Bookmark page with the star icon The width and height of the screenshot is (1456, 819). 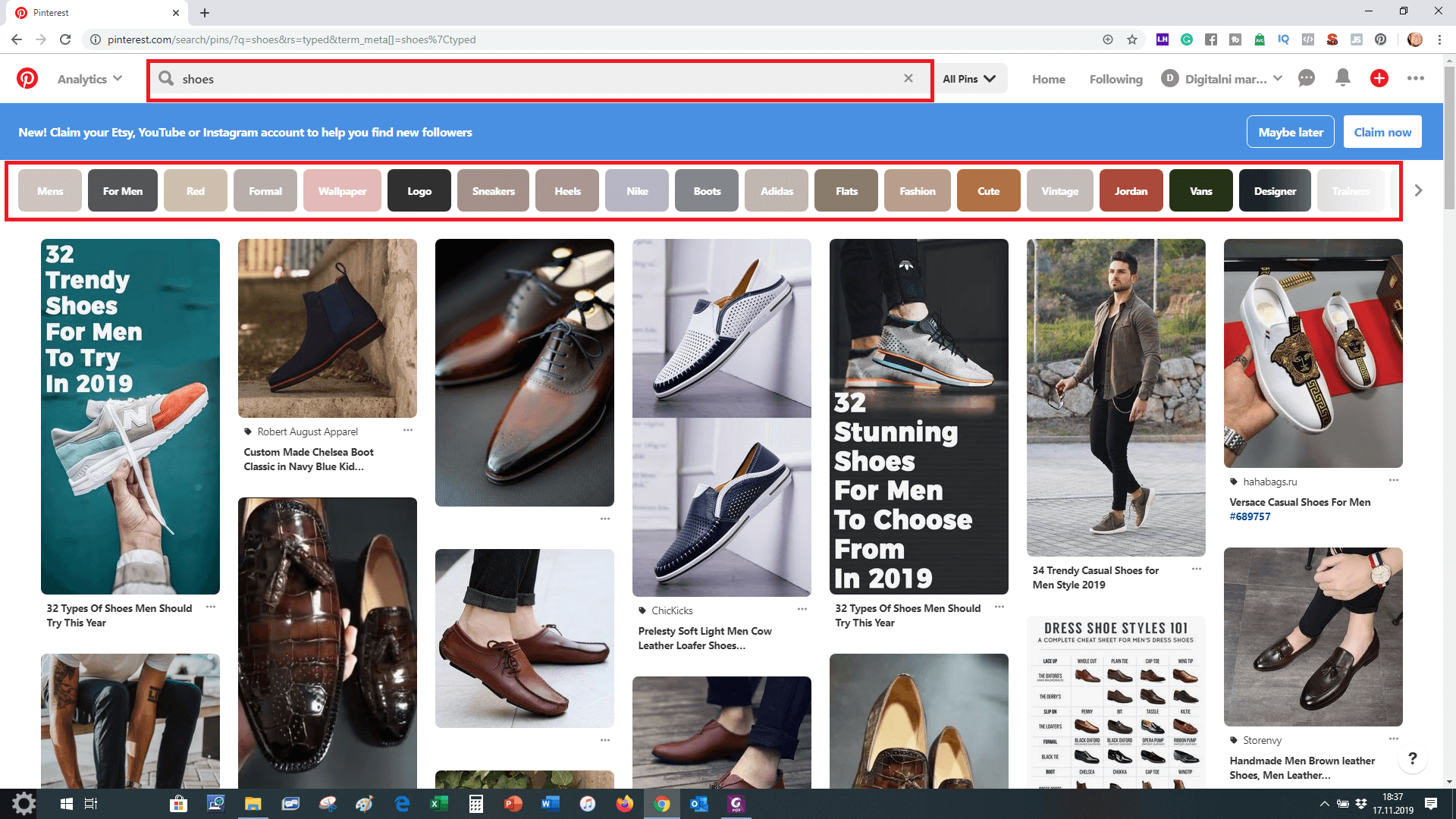1132,39
